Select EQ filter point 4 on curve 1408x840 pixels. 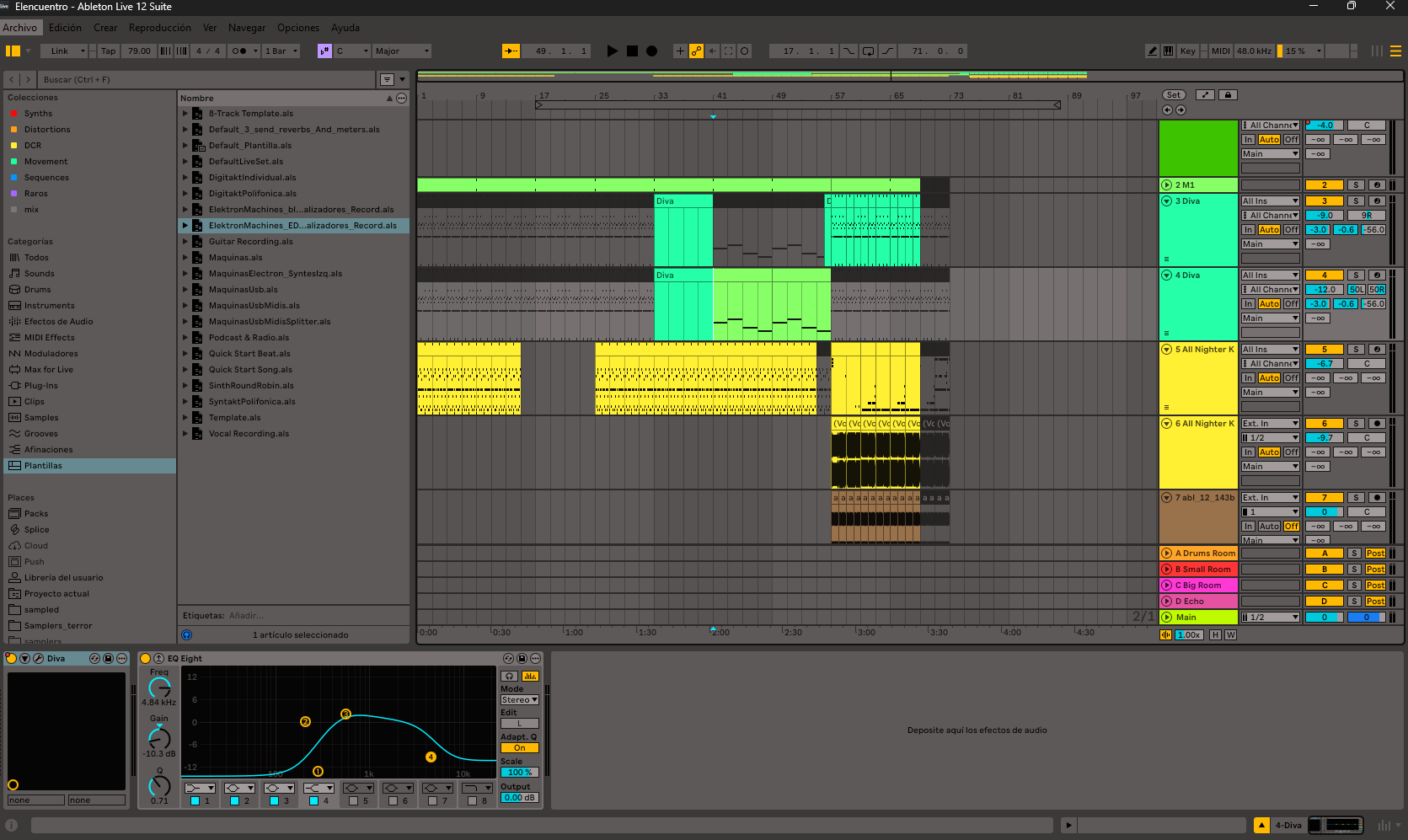(x=431, y=757)
